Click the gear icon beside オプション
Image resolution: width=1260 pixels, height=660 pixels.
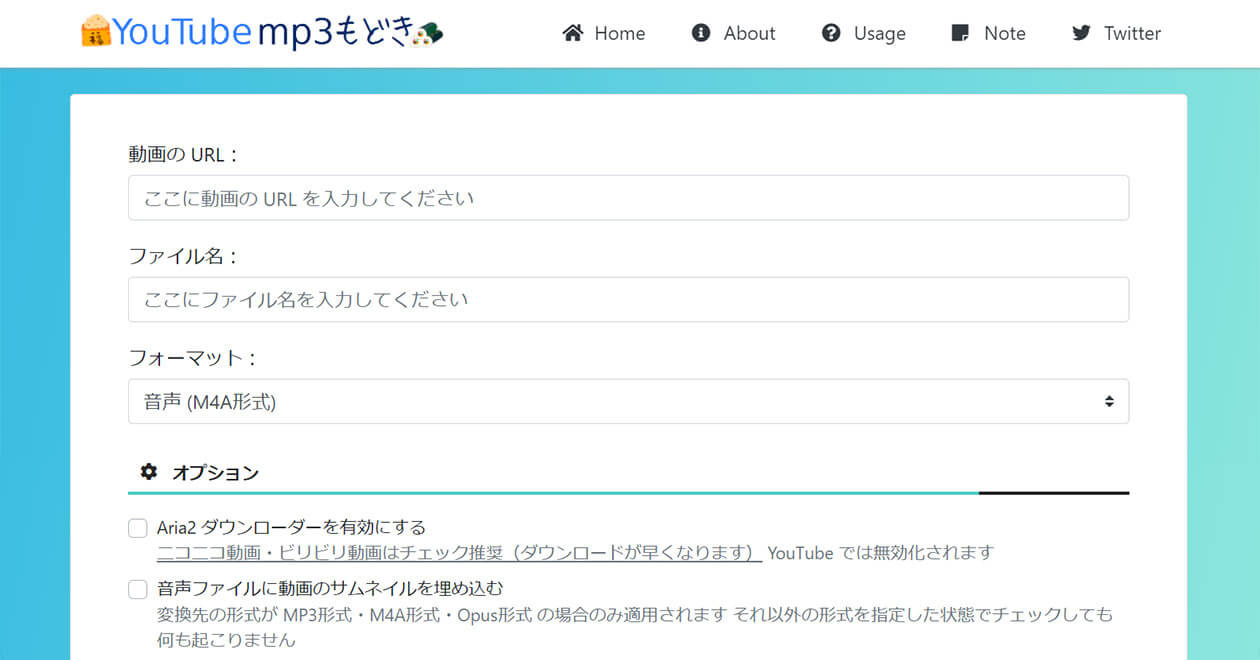[149, 472]
